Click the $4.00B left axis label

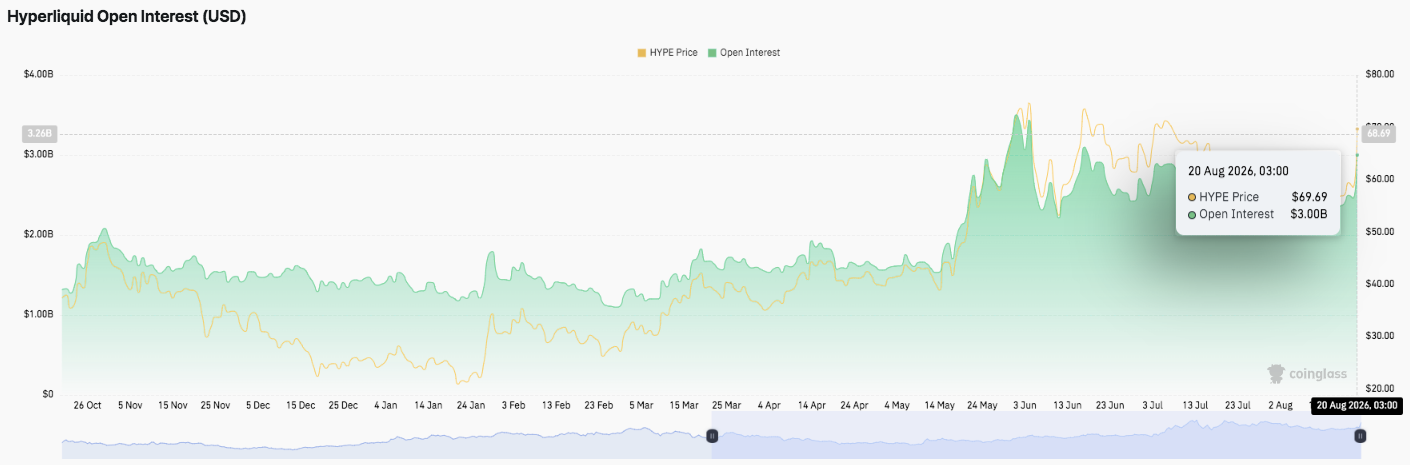[39, 74]
